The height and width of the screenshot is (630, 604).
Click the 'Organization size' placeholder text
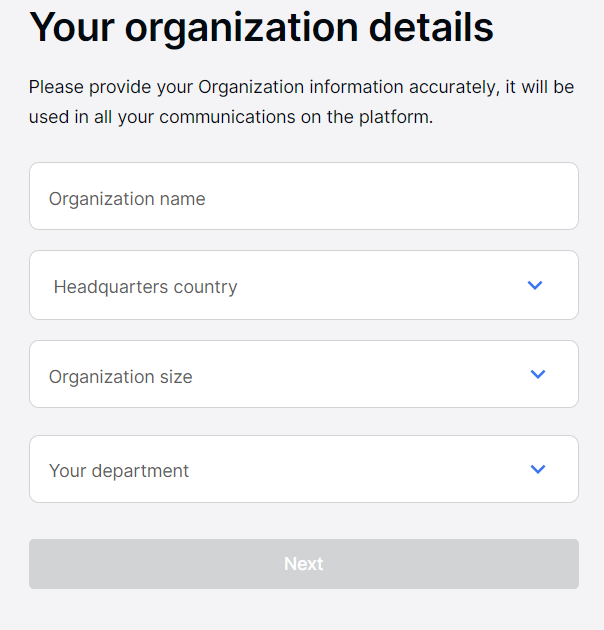click(120, 377)
